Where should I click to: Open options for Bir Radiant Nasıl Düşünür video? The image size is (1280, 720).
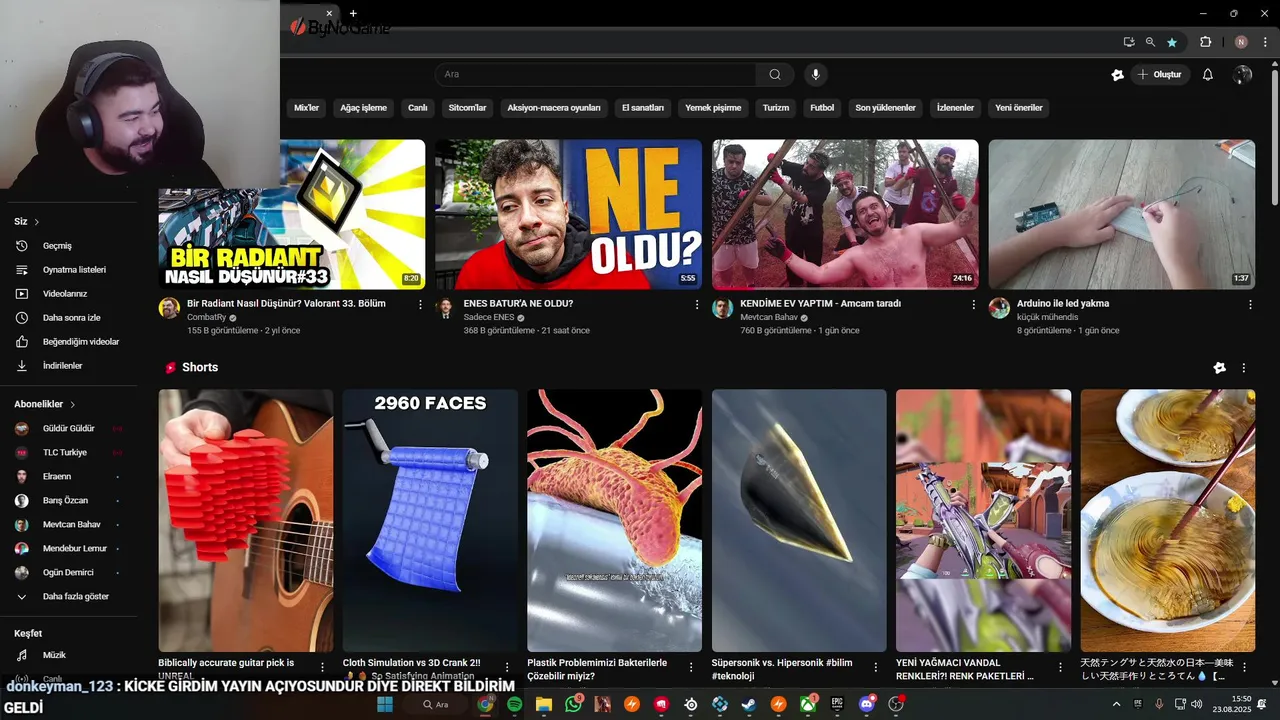pos(420,304)
